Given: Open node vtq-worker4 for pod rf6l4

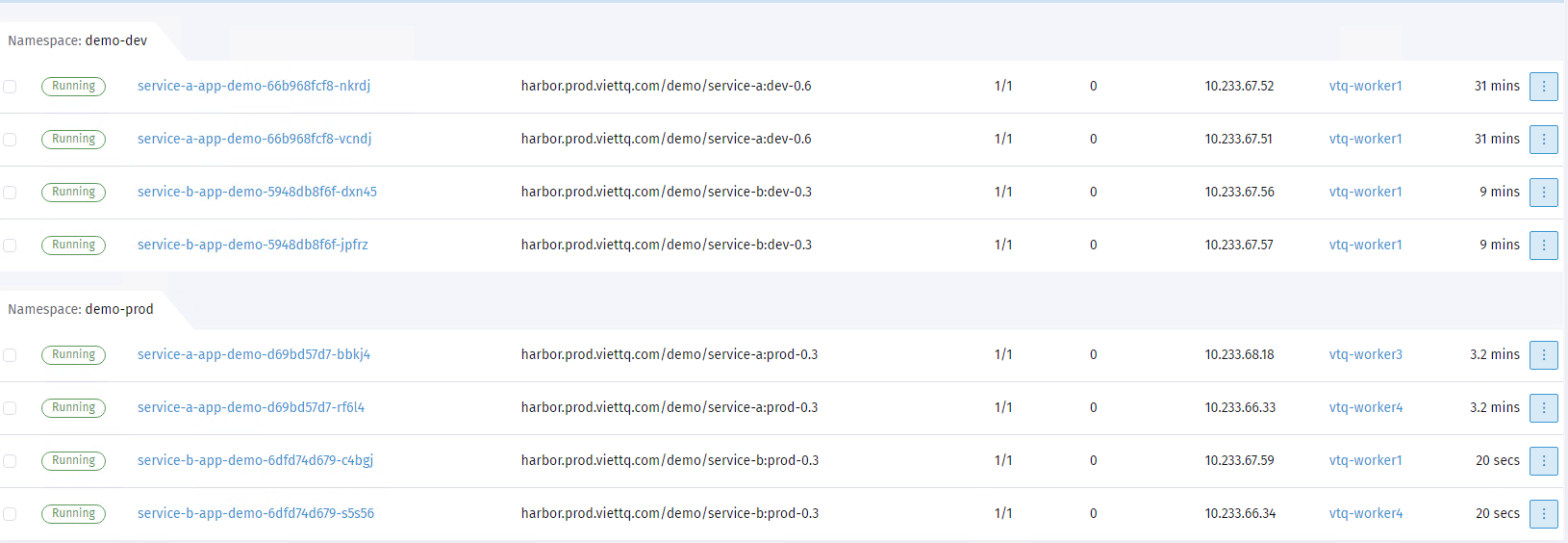Looking at the screenshot, I should pyautogui.click(x=1365, y=408).
